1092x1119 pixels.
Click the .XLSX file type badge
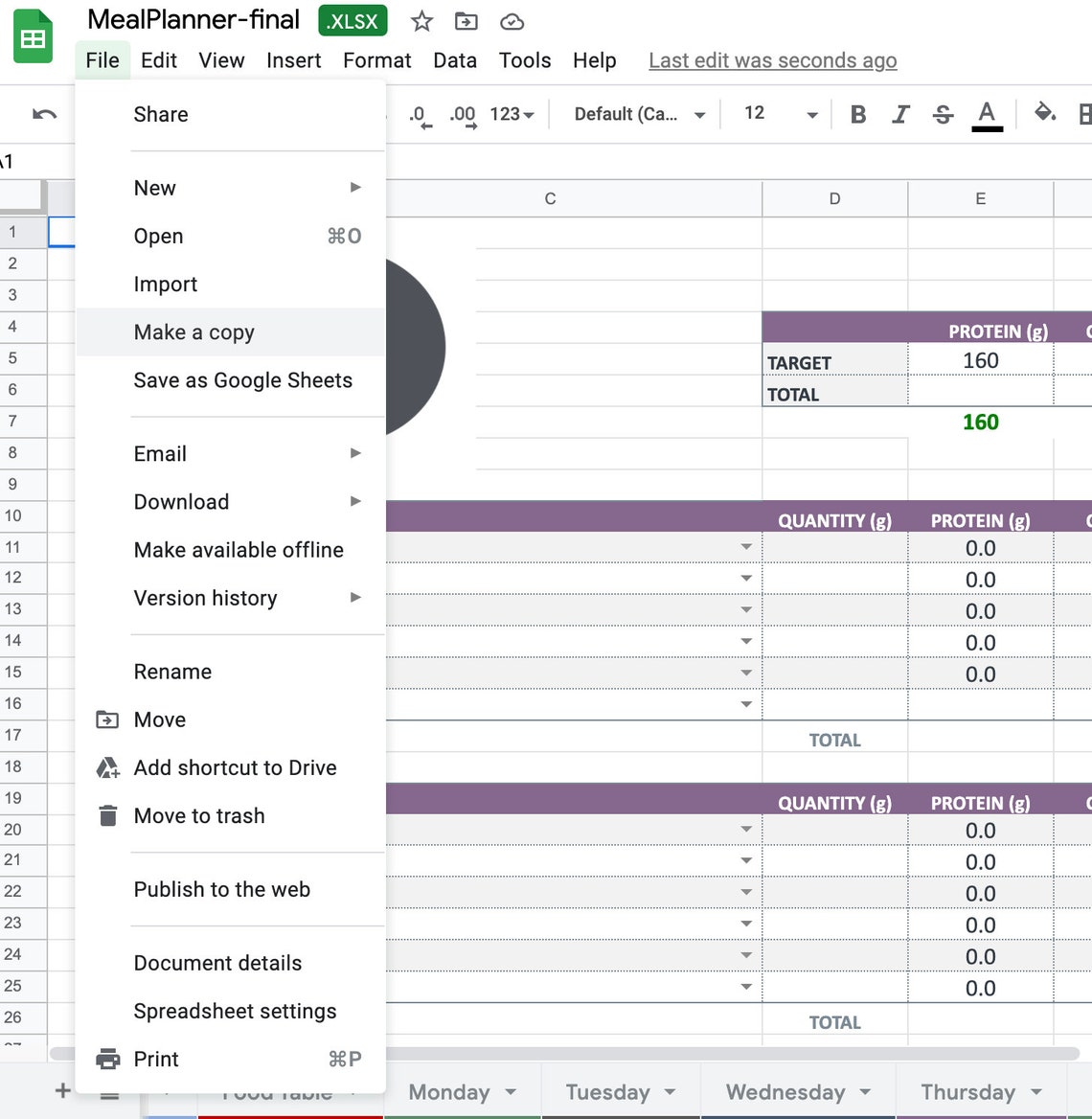pyautogui.click(x=353, y=21)
